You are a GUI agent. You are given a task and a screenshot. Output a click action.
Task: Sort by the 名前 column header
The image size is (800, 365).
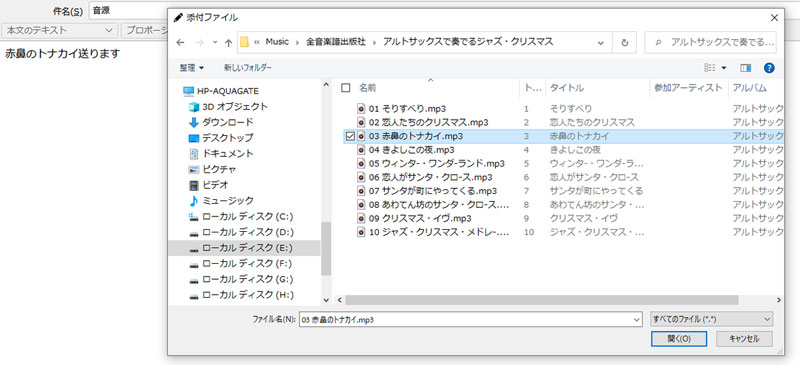click(367, 88)
